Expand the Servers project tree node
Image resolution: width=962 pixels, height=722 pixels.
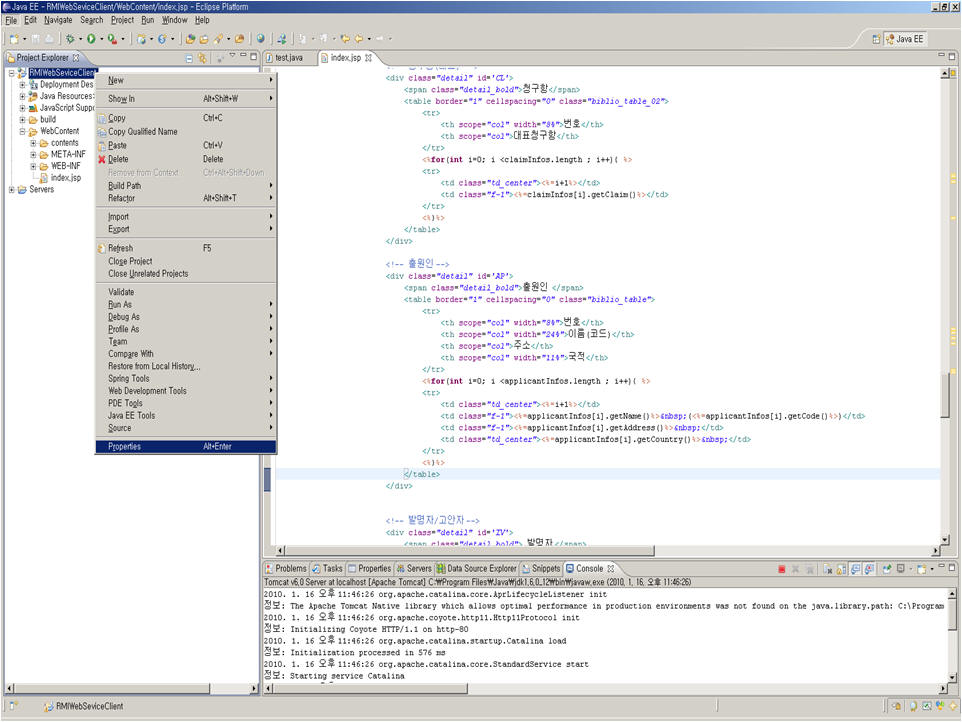[x=12, y=189]
